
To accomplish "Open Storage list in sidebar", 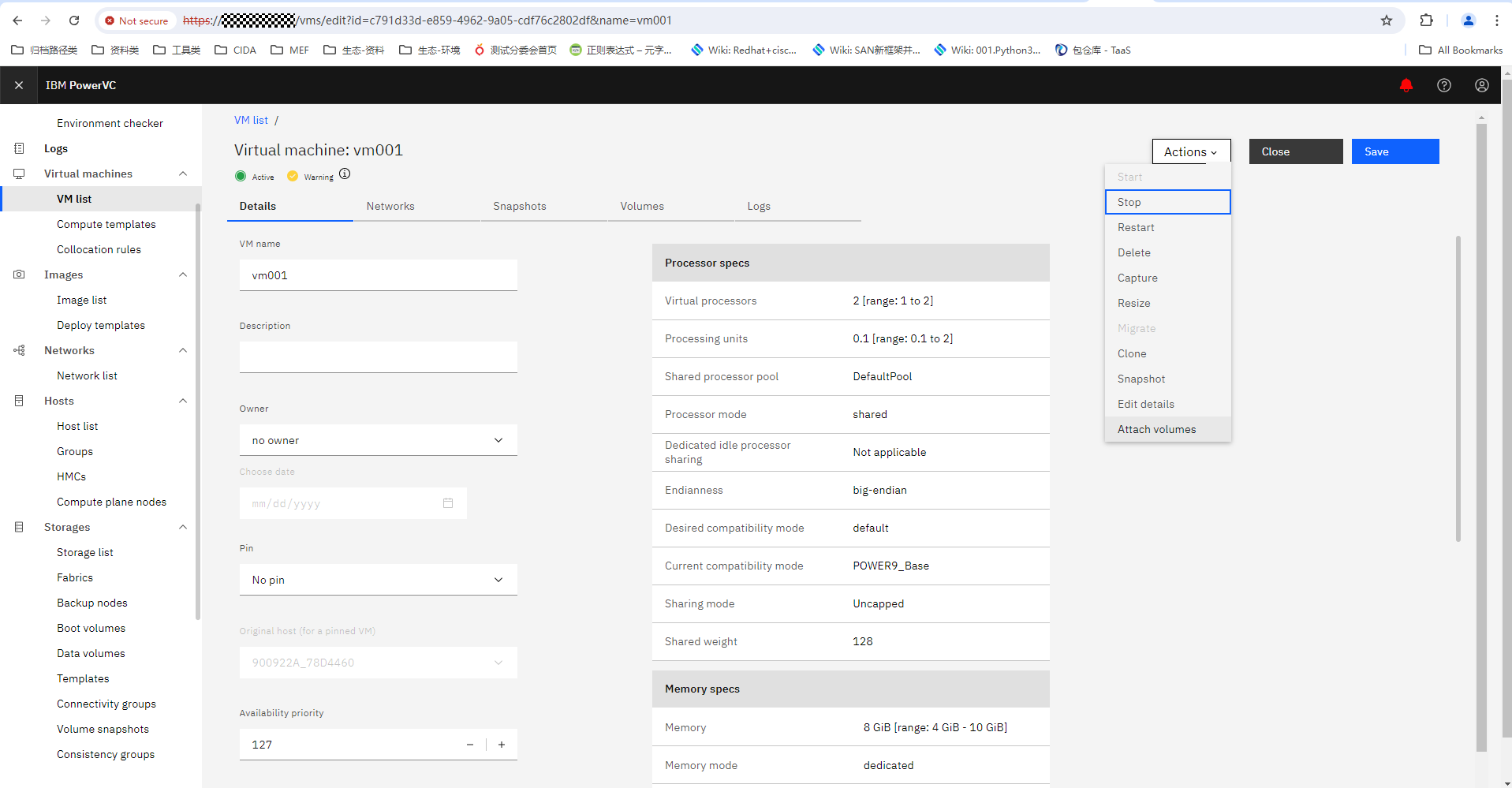I will click(85, 552).
